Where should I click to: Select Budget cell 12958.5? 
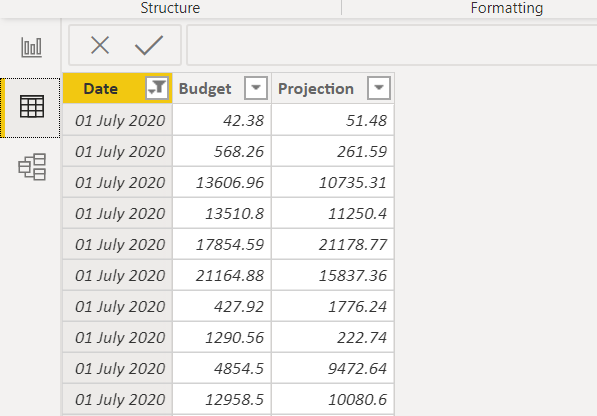point(222,400)
